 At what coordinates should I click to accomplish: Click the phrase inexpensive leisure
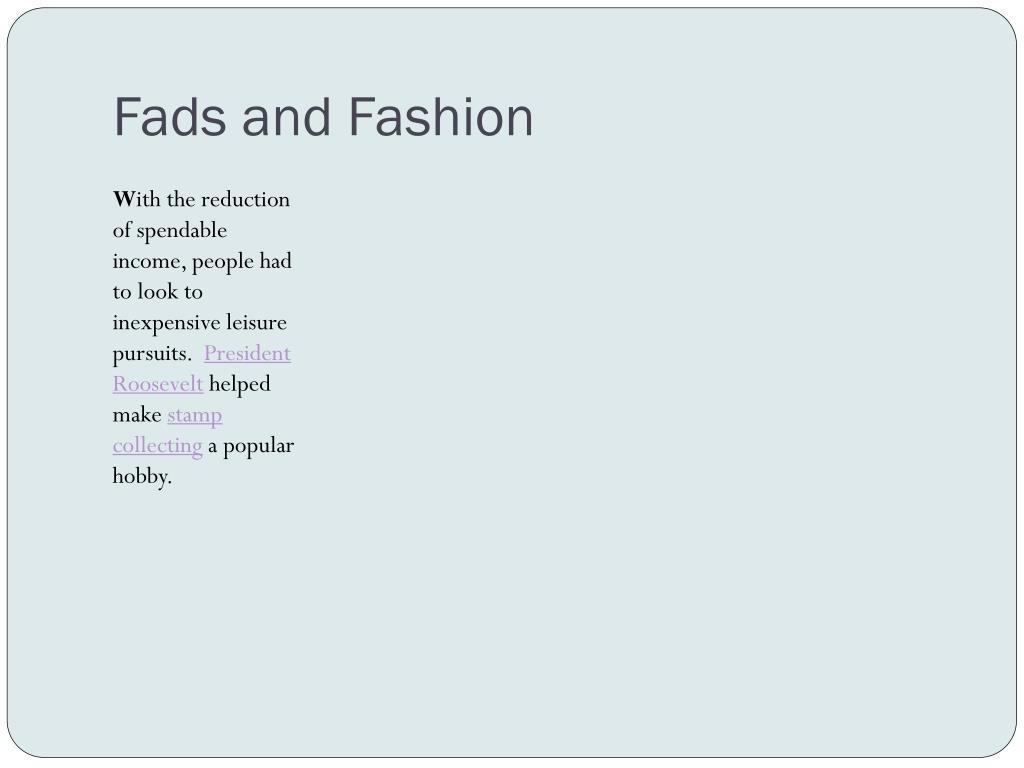point(199,323)
